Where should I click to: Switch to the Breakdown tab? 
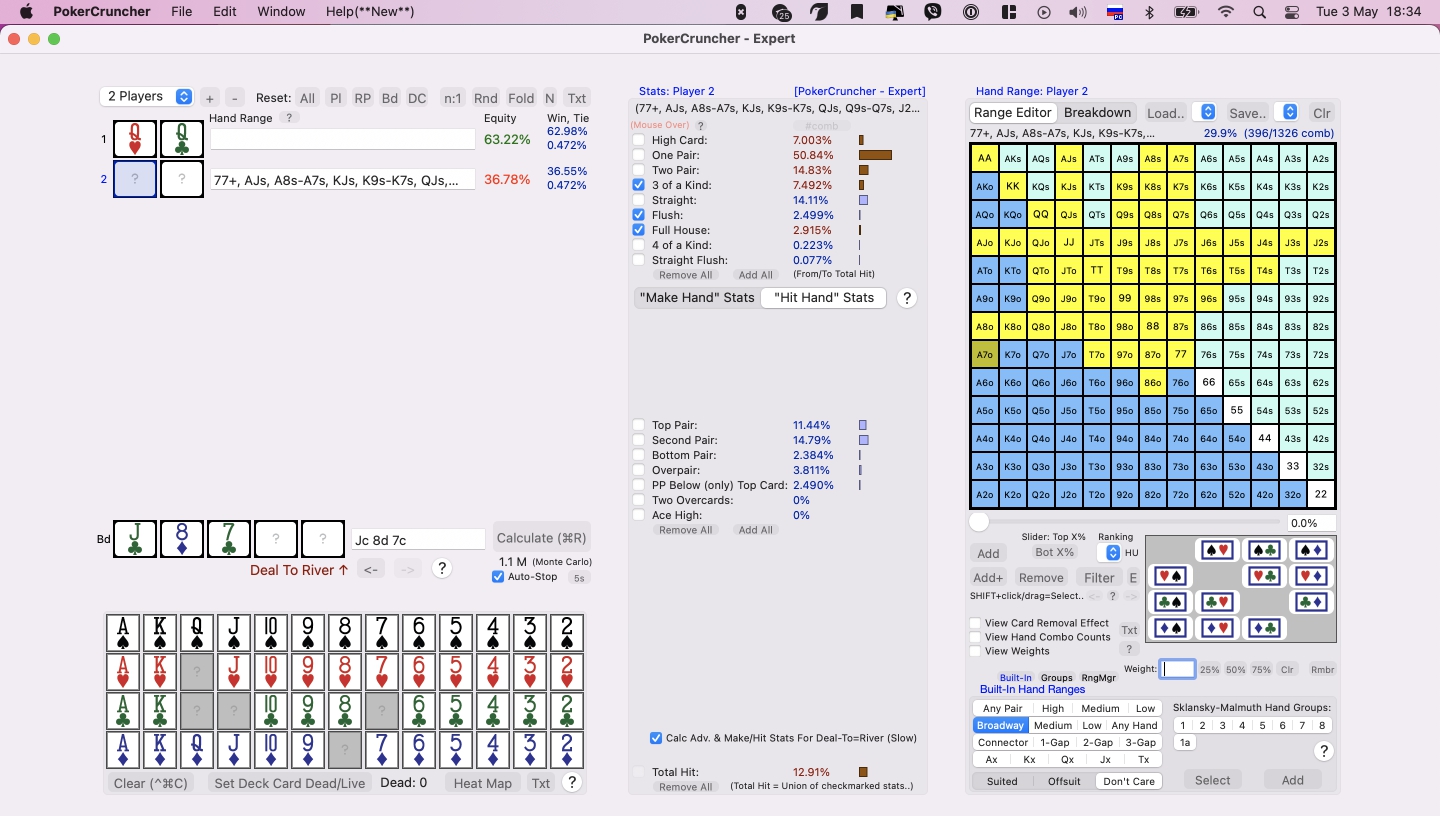coord(1097,113)
